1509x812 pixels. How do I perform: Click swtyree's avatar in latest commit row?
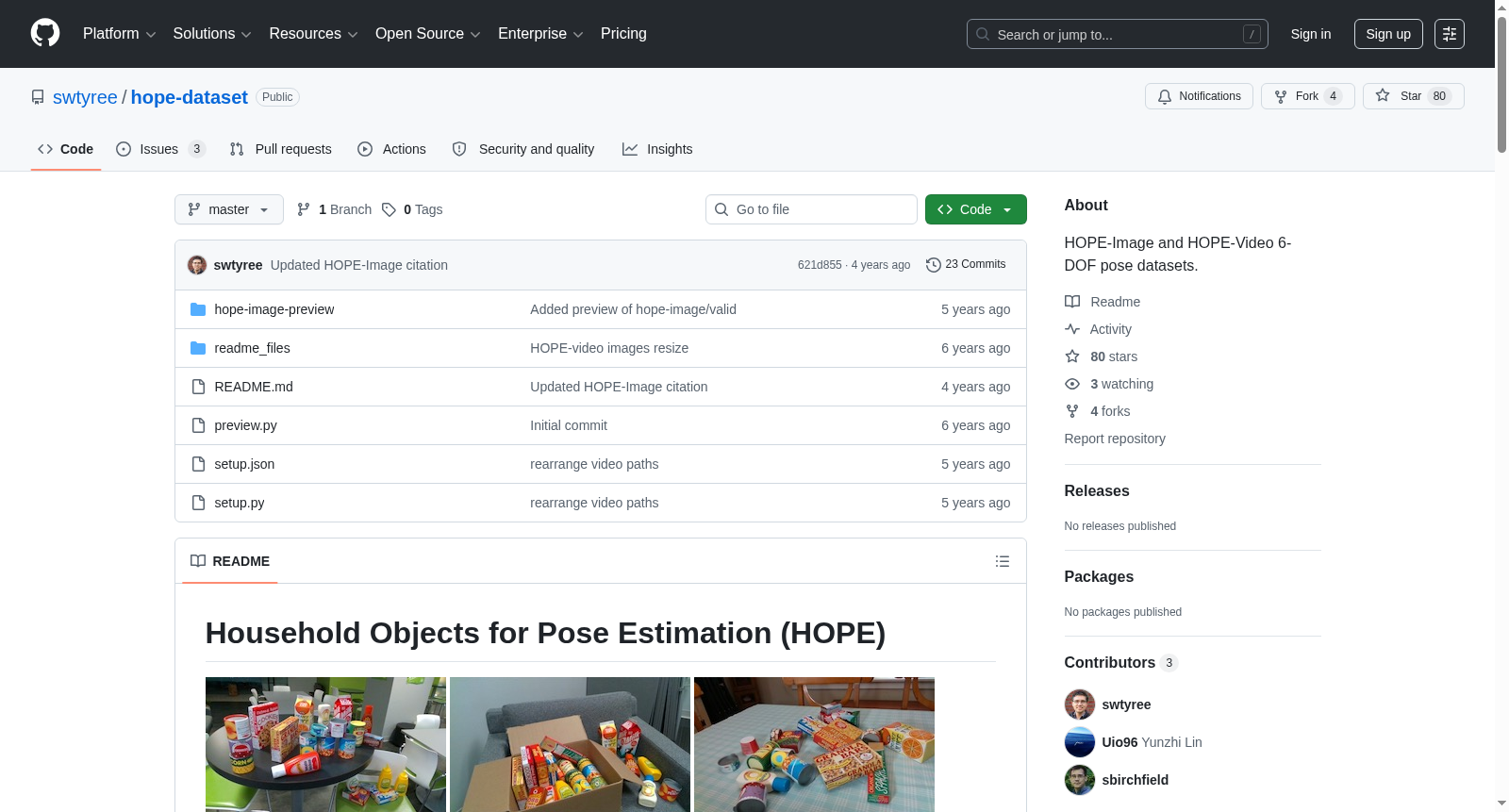[x=197, y=265]
